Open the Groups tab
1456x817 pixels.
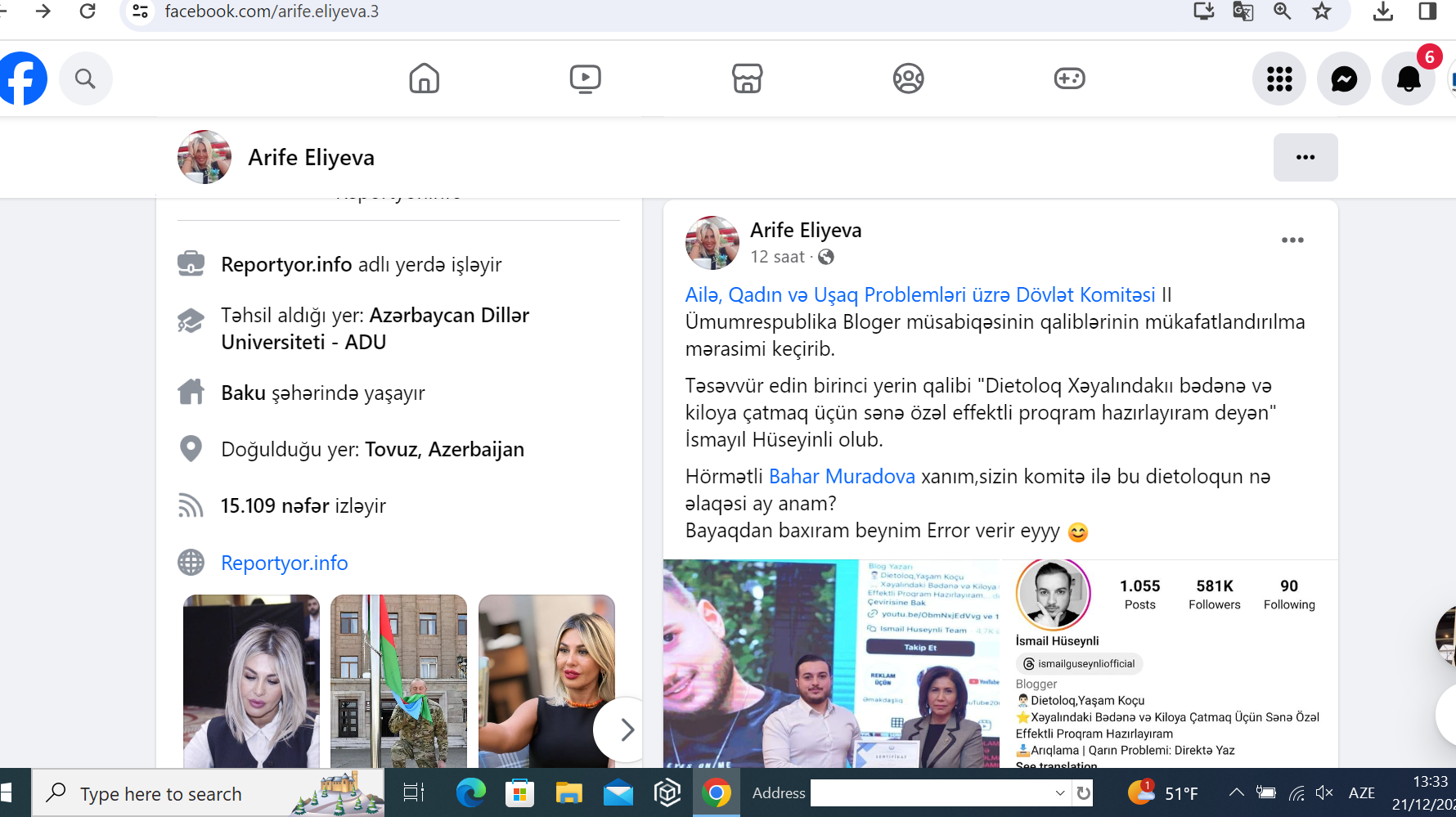(x=908, y=79)
